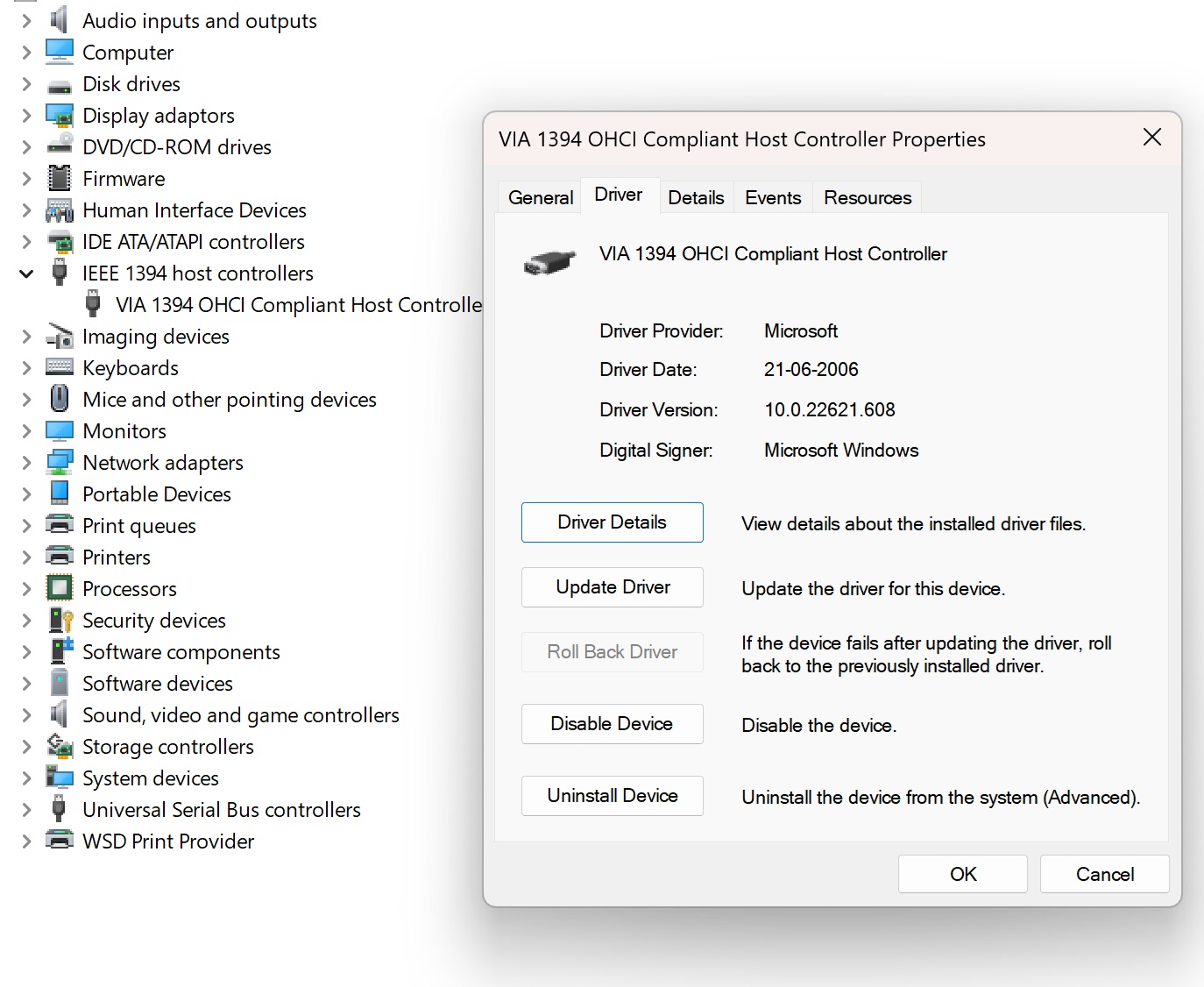Click the device connector icon in Properties dialog

coord(549,261)
